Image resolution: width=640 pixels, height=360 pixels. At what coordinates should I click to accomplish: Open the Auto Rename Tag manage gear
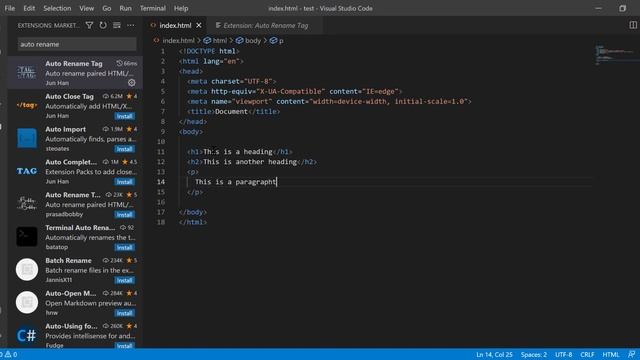click(x=131, y=82)
